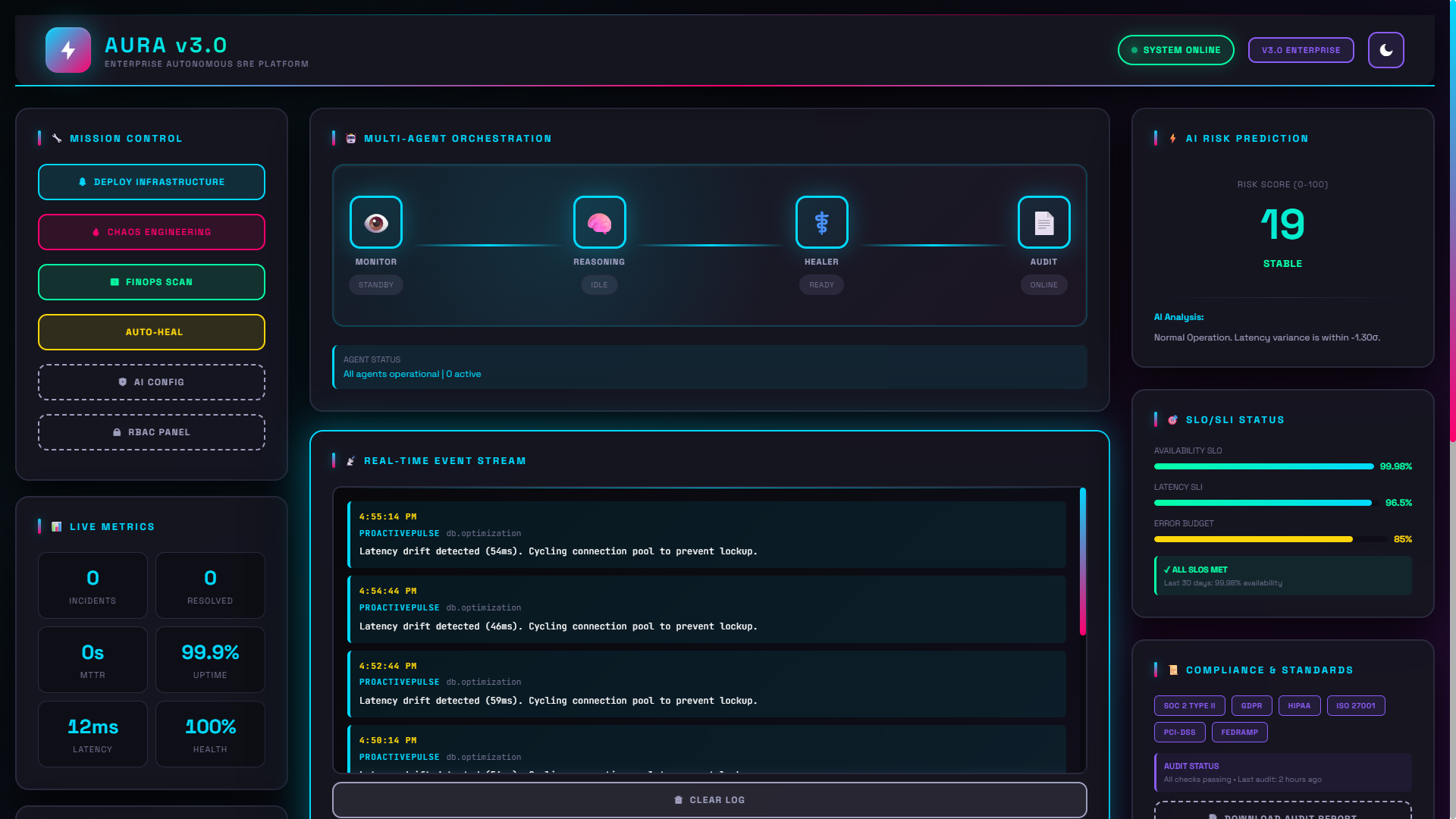The image size is (1456, 819).
Task: Click the AURA lightning bolt logo
Action: pos(68,50)
